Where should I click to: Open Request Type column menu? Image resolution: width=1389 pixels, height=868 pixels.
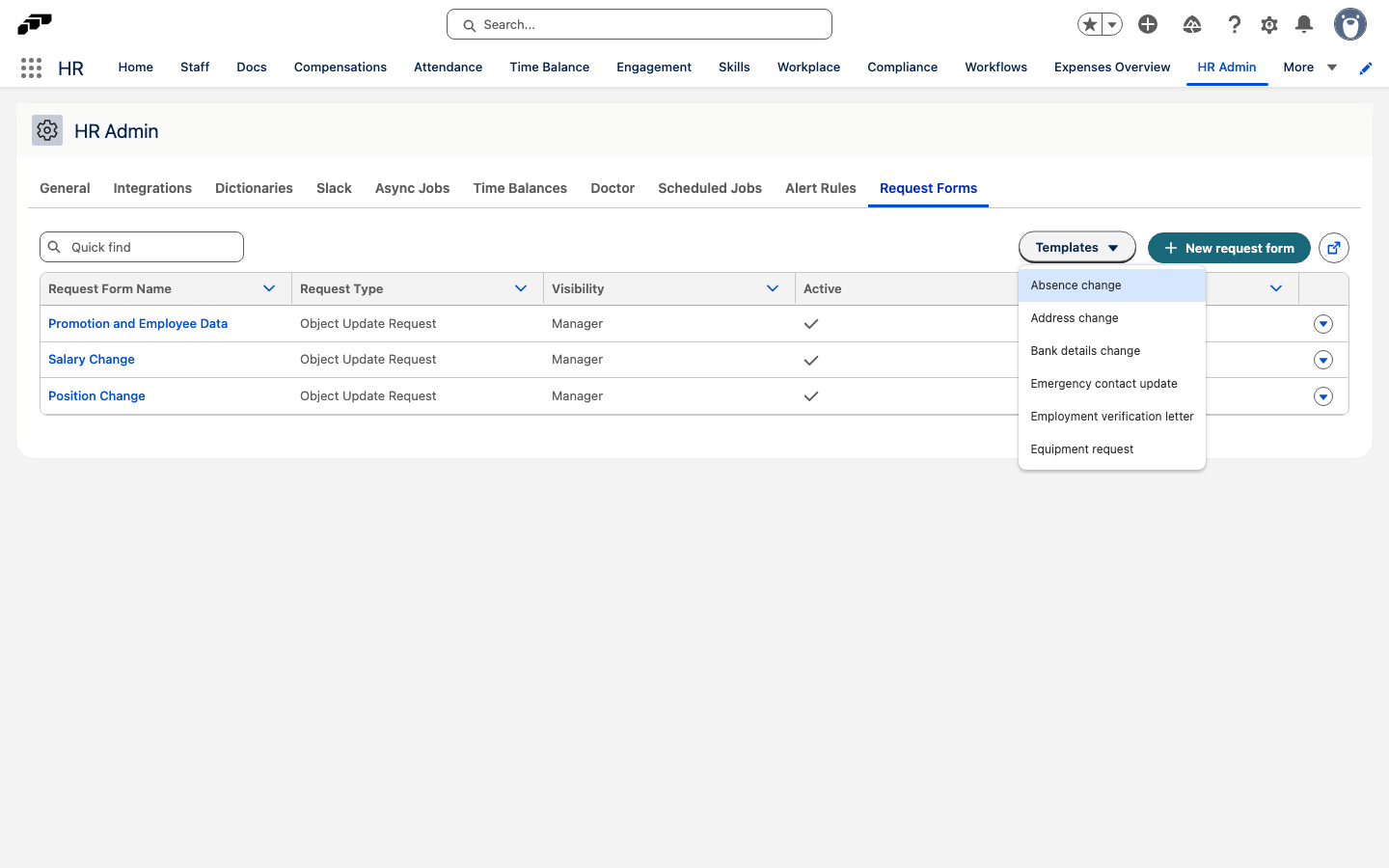[x=521, y=288]
